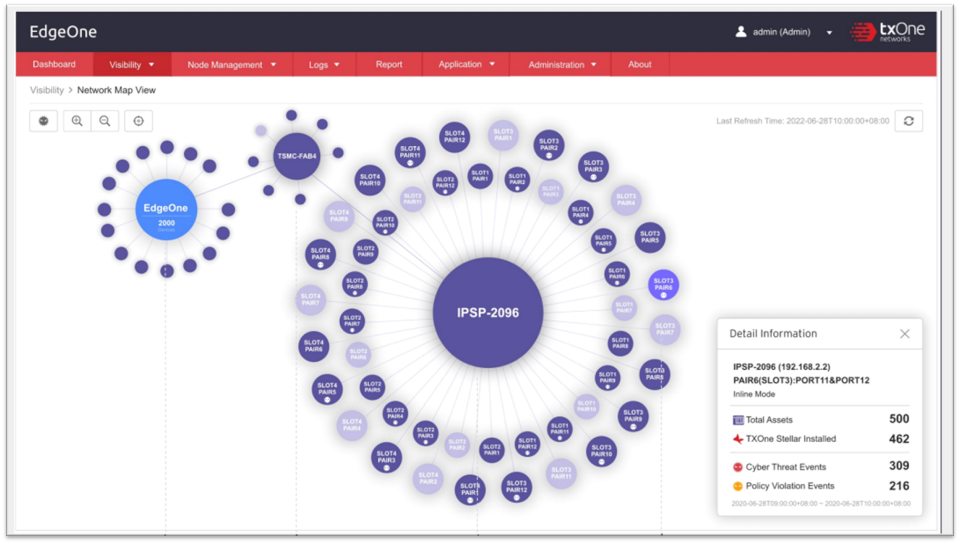This screenshot has width=960, height=544.
Task: Click the Last Refresh Time text
Action: click(803, 121)
